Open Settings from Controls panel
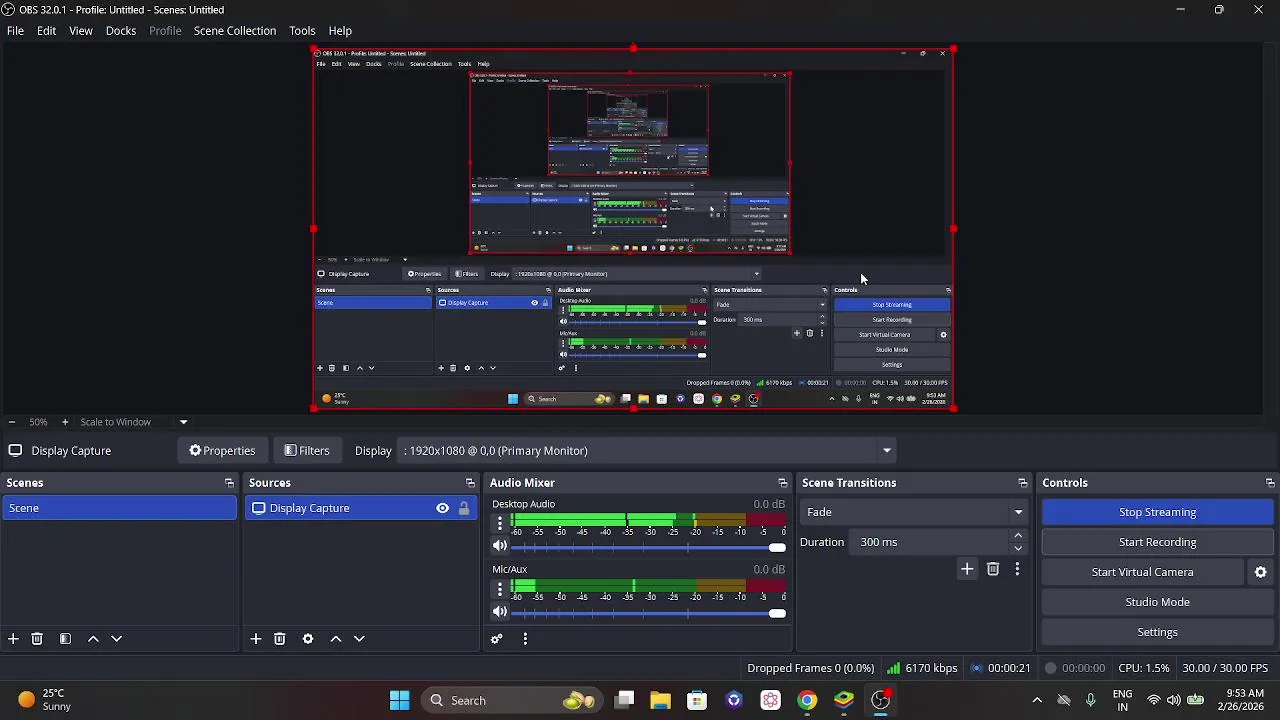1280x720 pixels. (x=1157, y=632)
